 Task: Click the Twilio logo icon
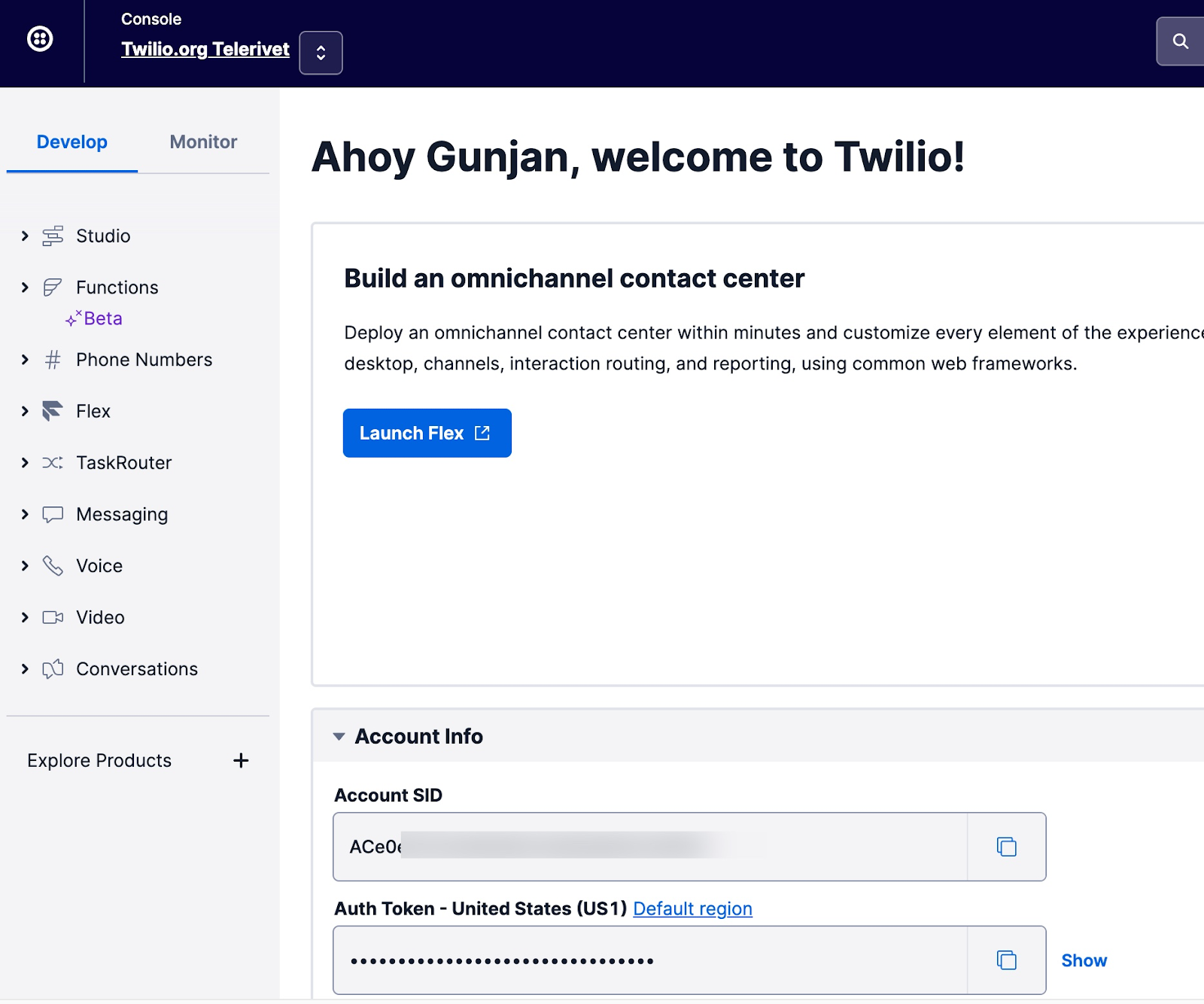(40, 38)
